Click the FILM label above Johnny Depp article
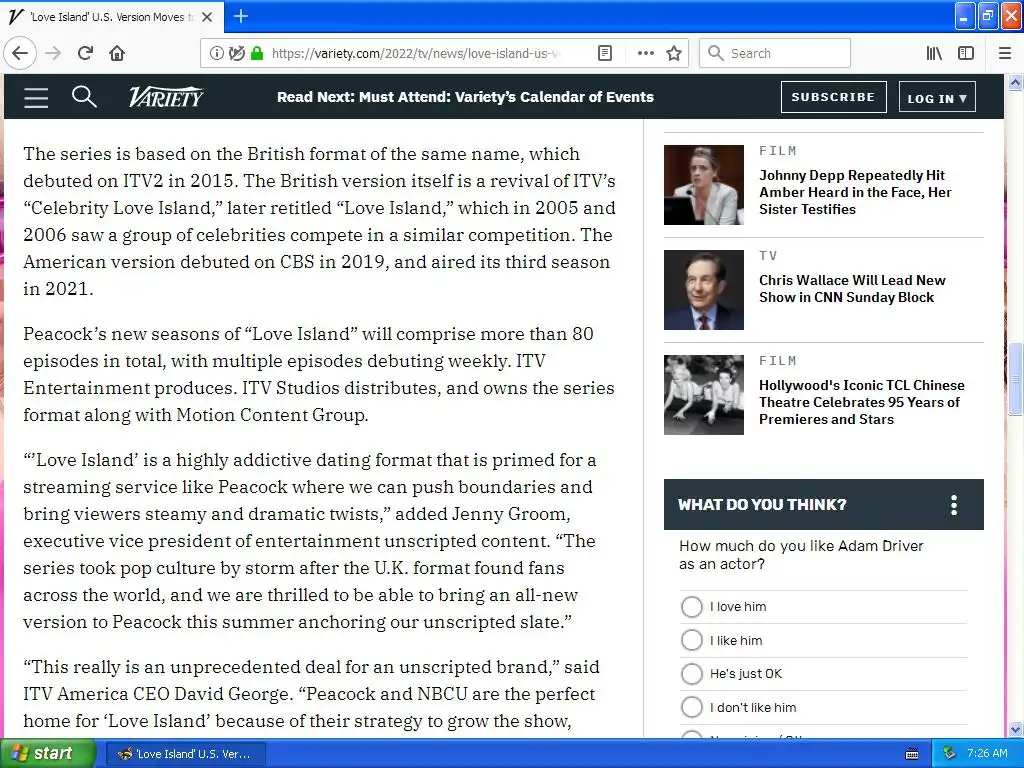 tap(778, 151)
